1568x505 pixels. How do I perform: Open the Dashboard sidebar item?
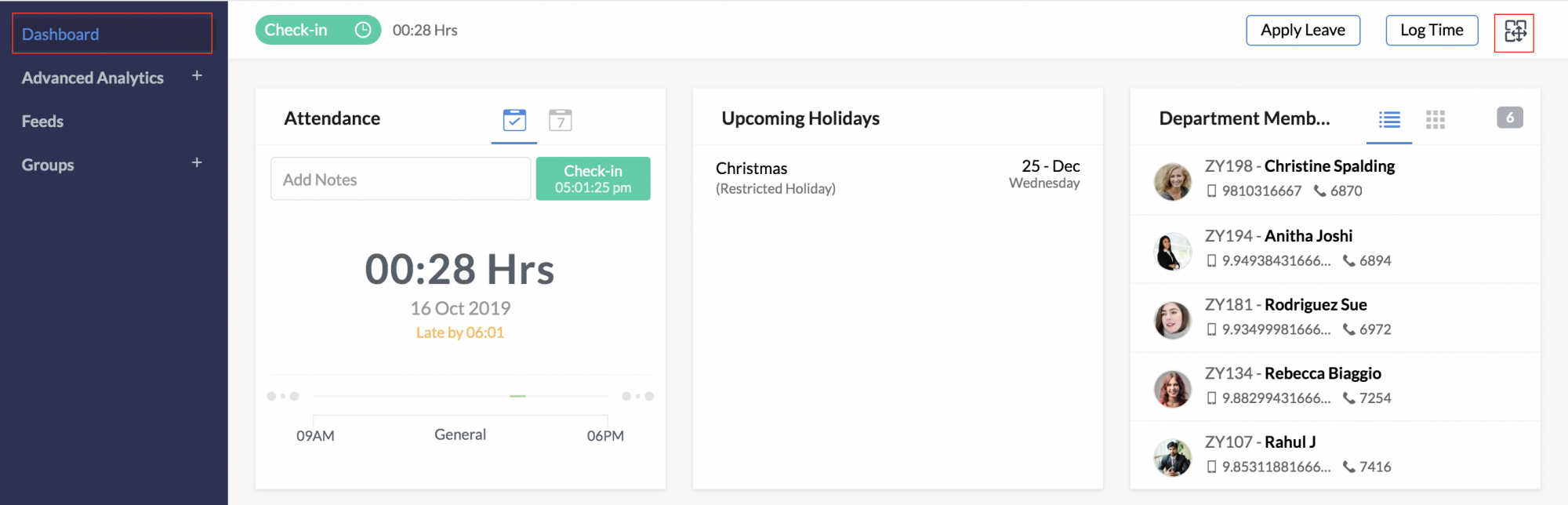pos(112,34)
